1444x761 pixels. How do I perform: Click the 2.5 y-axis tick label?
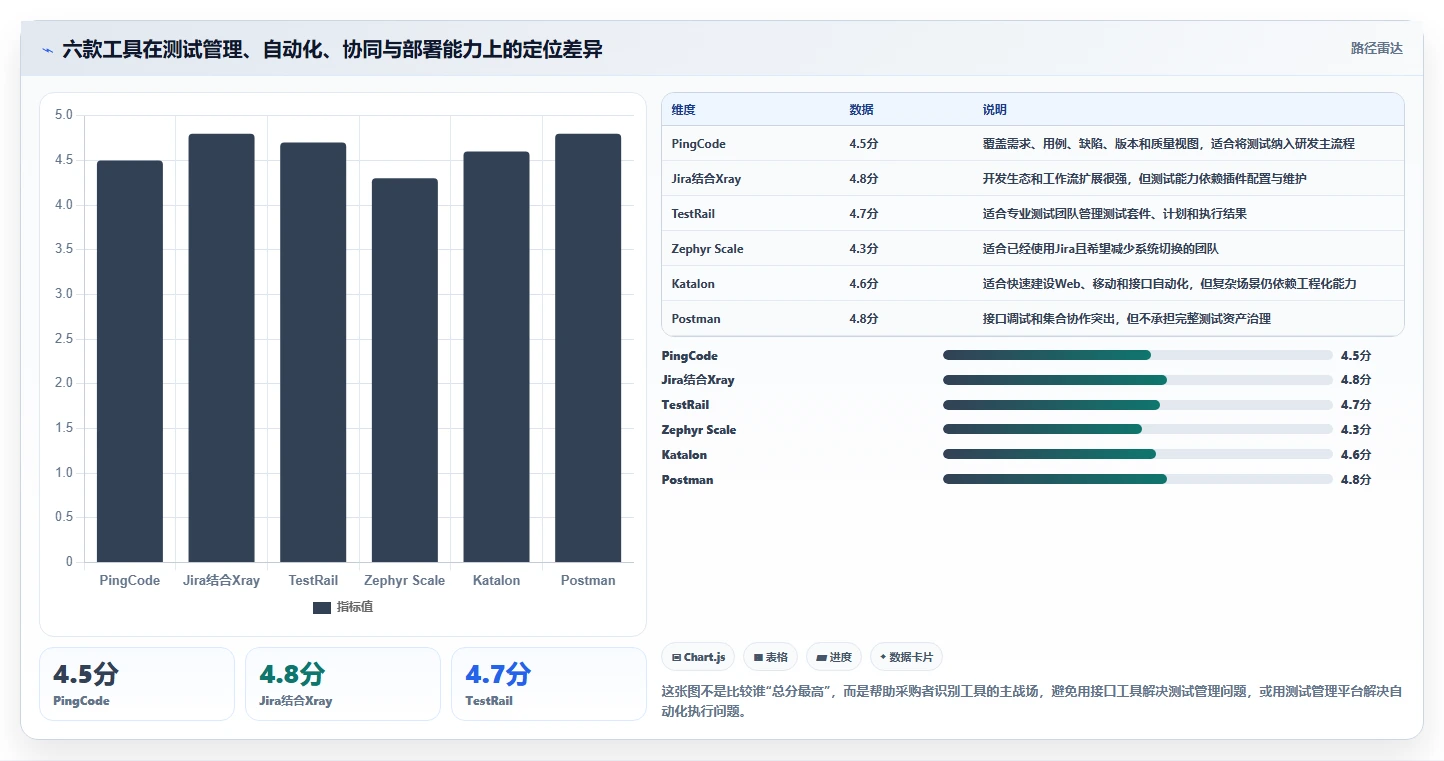64,339
